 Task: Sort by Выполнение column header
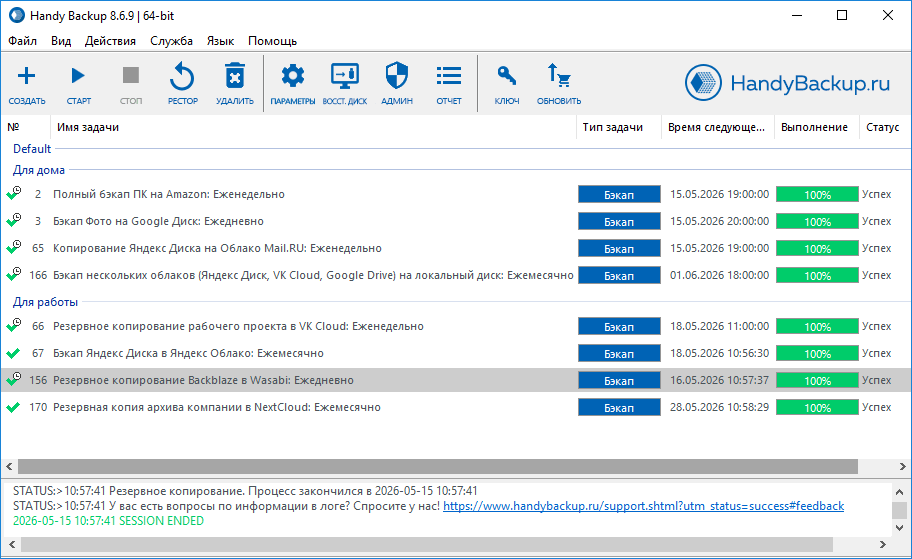pyautogui.click(x=816, y=127)
